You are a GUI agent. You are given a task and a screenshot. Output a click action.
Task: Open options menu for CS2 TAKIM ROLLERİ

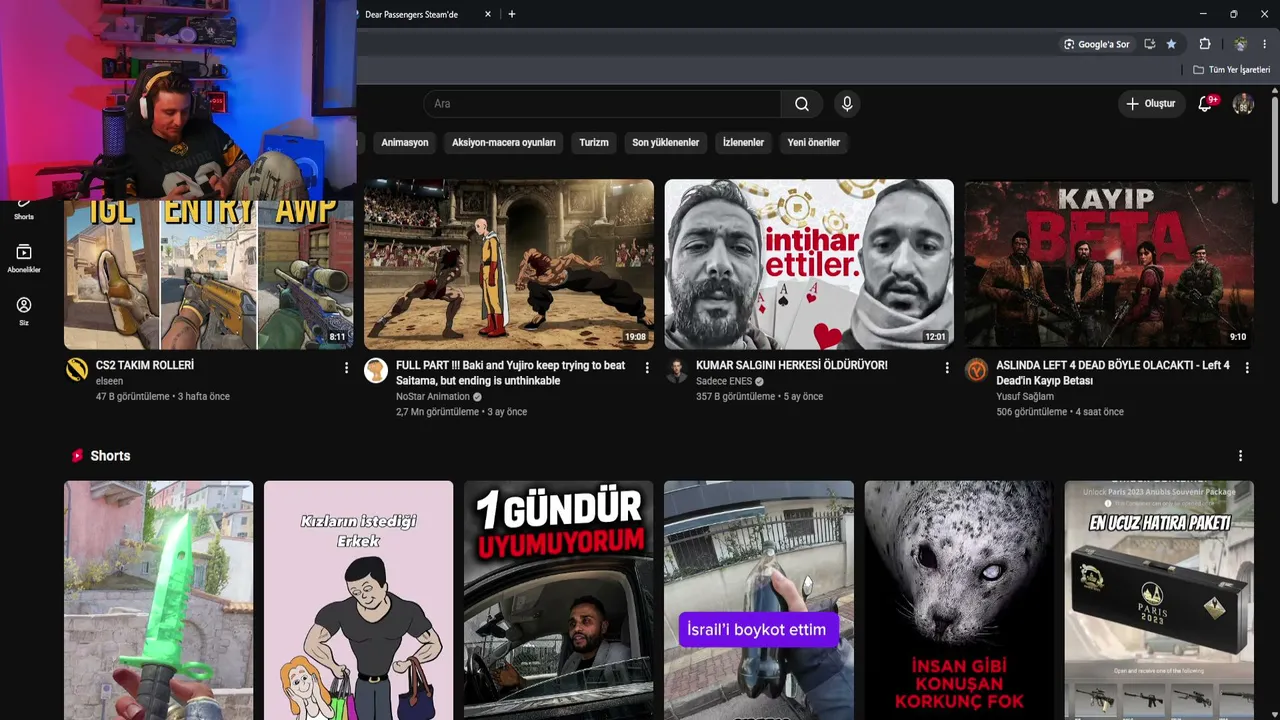click(347, 368)
